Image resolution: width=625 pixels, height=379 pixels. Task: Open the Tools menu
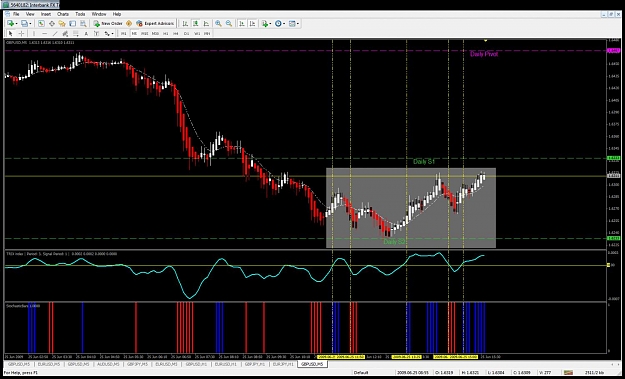[x=80, y=14]
